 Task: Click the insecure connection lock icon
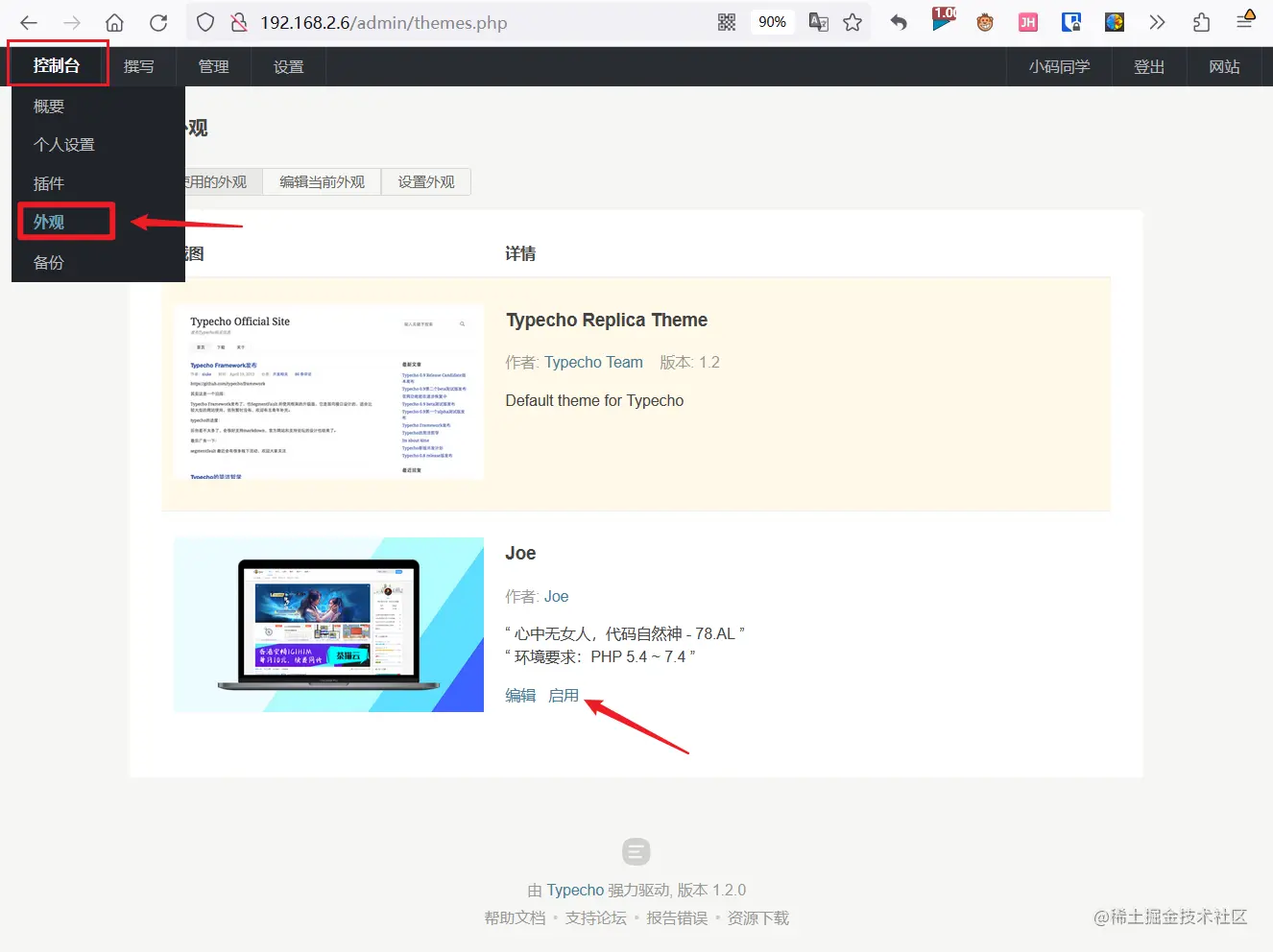point(240,22)
